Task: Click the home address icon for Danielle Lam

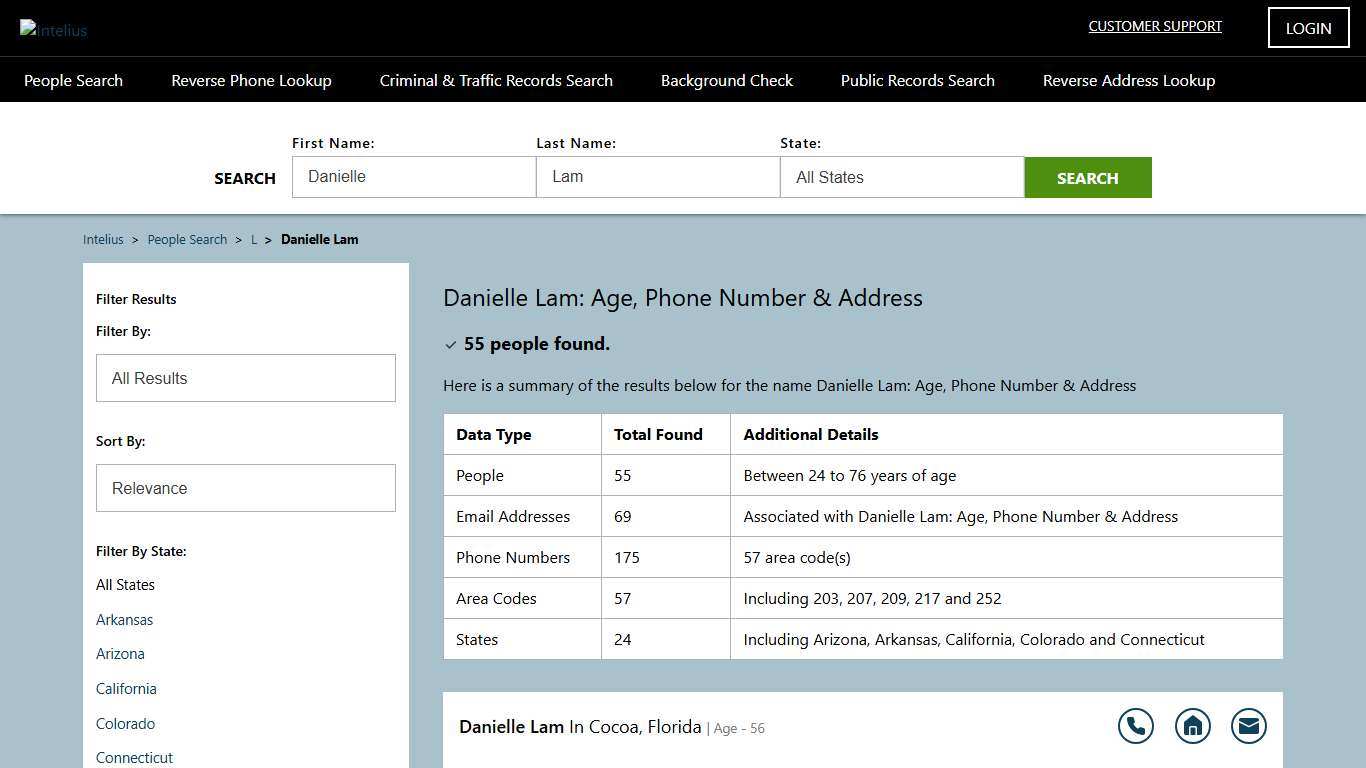Action: pyautogui.click(x=1192, y=726)
